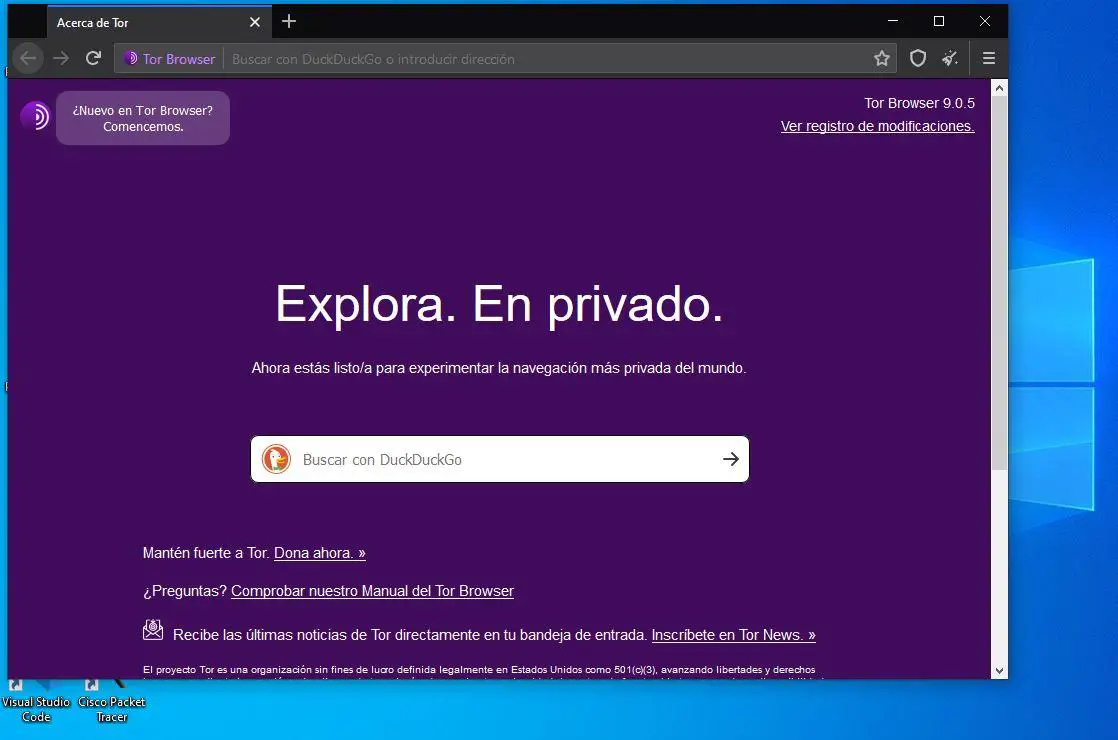Open the ¿Nuevo en Tor Browser? Comencemos bubble
The height and width of the screenshot is (740, 1118).
pyautogui.click(x=143, y=118)
